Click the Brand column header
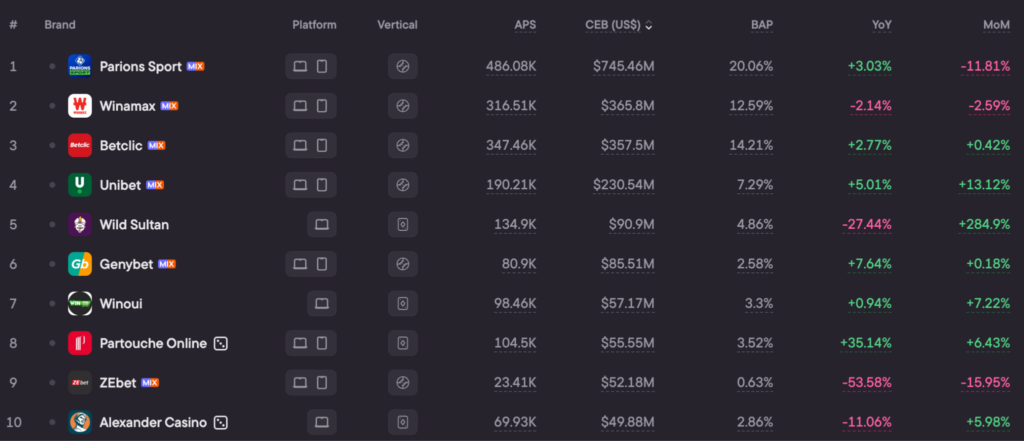 tap(60, 25)
